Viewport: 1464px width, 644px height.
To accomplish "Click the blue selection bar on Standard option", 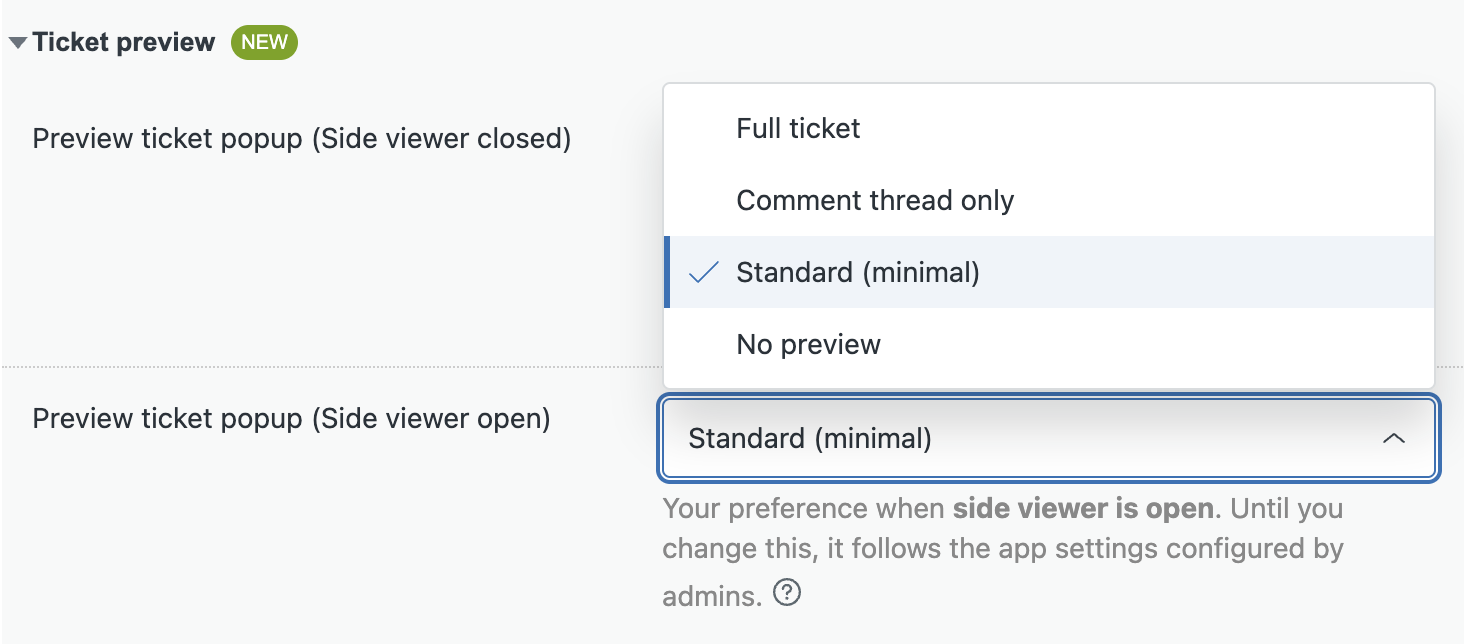I will pos(667,272).
